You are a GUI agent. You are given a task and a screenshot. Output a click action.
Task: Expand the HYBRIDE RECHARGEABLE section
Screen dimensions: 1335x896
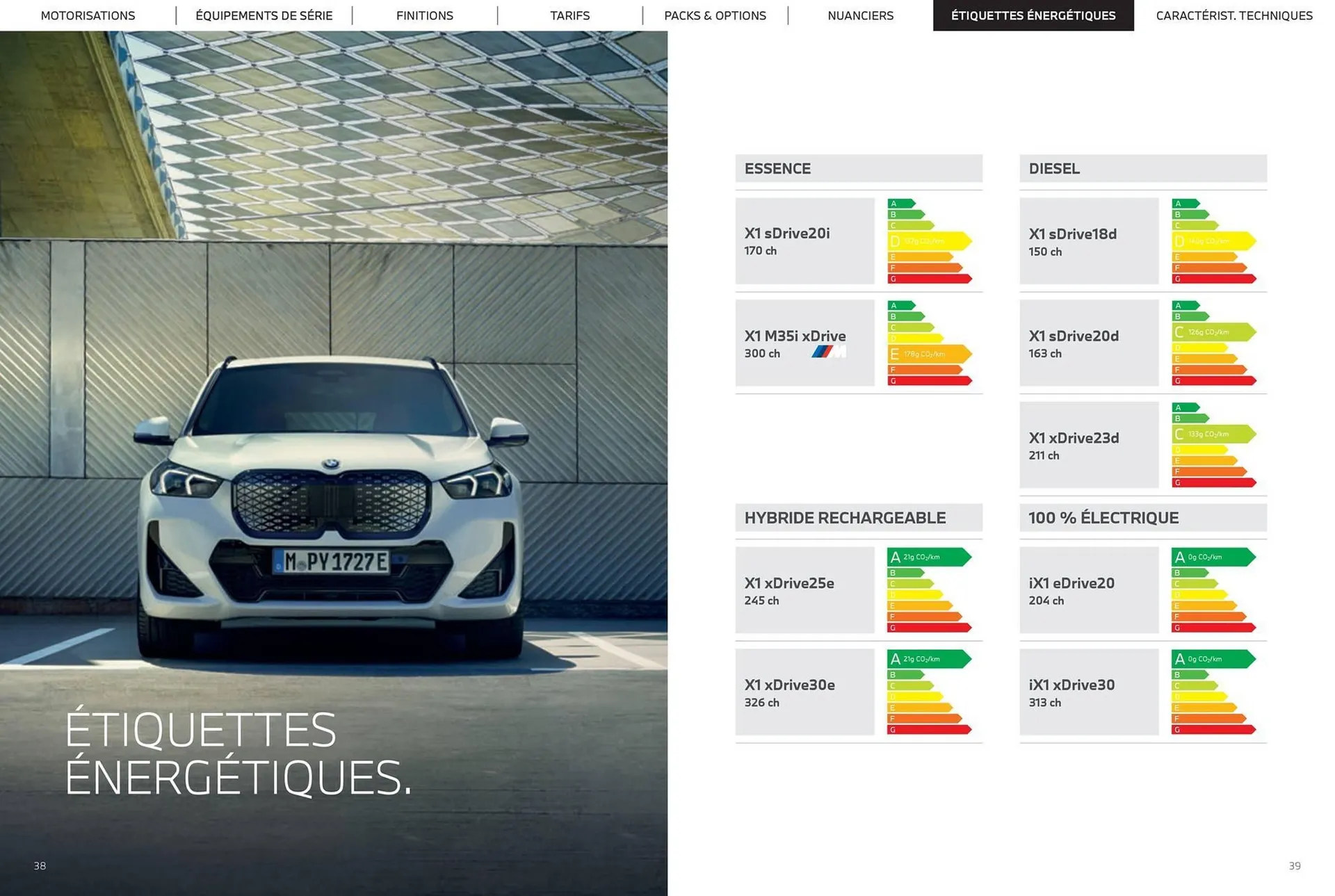[859, 517]
